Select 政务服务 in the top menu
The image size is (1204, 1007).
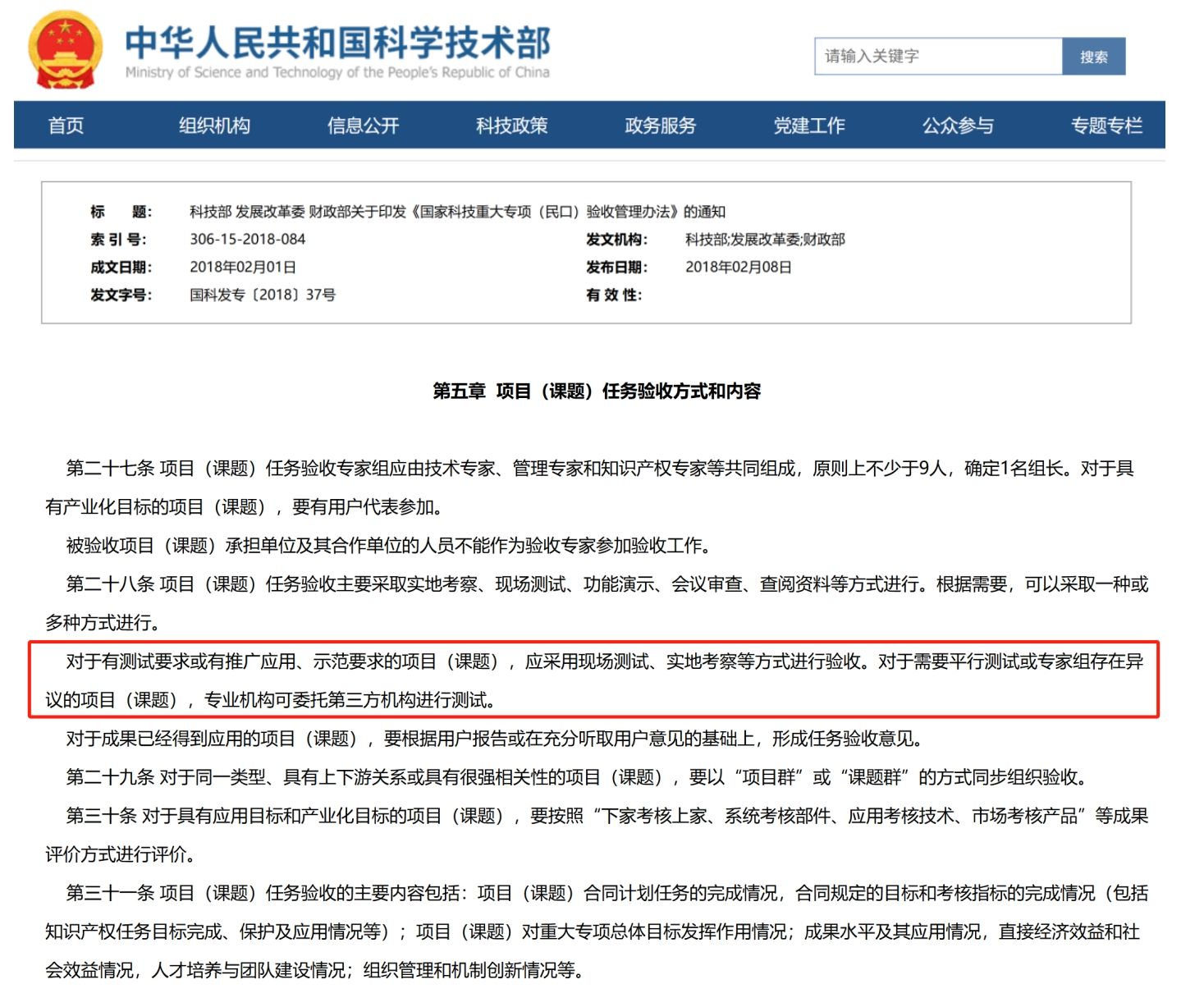660,126
